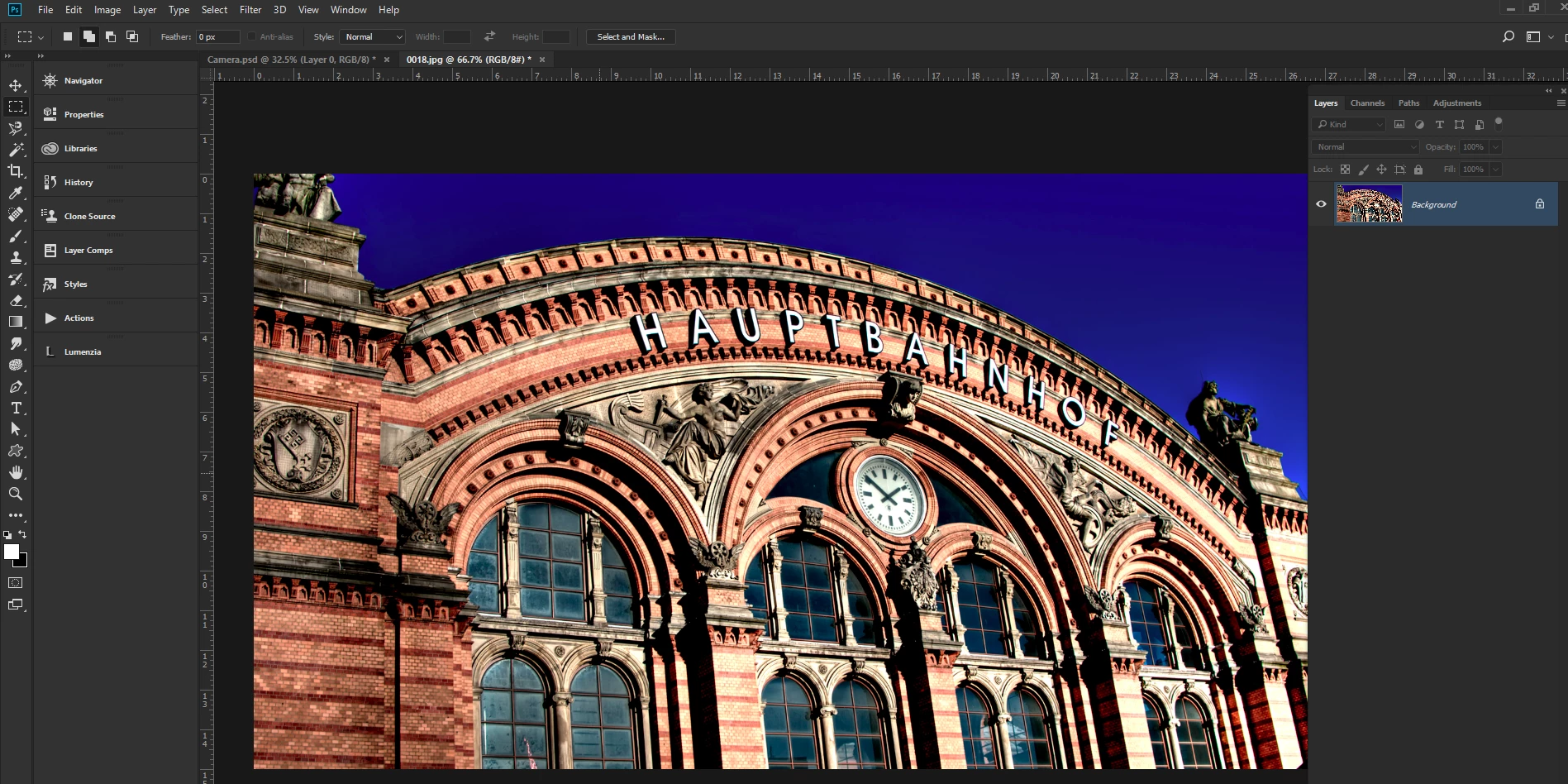Open the Edit Toolbar three-dots menu

[16, 515]
